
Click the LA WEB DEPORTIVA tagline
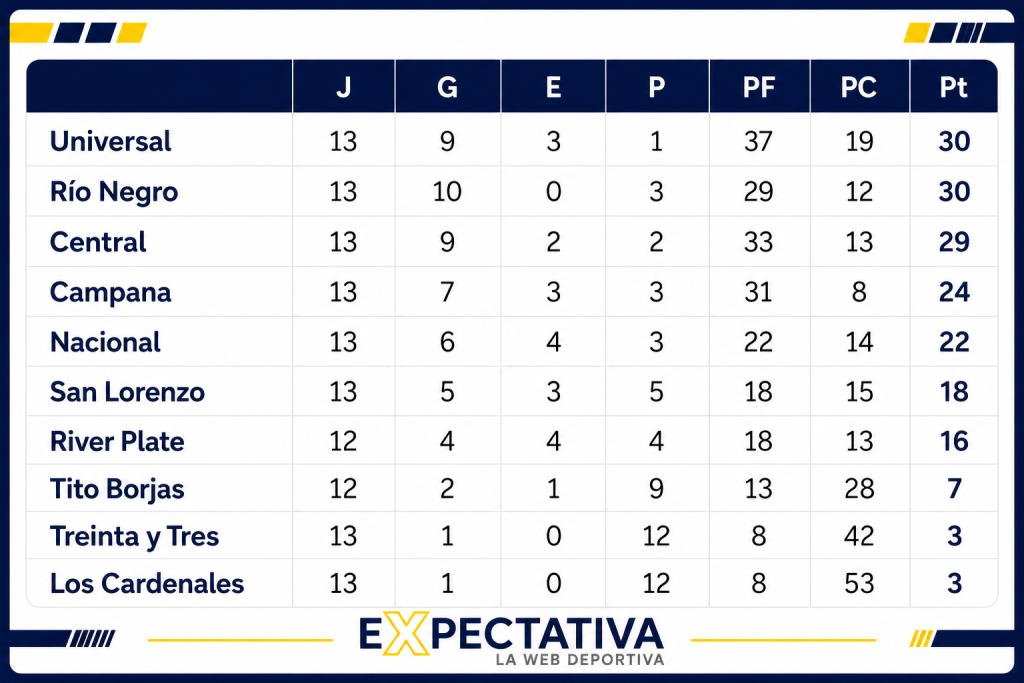point(580,659)
